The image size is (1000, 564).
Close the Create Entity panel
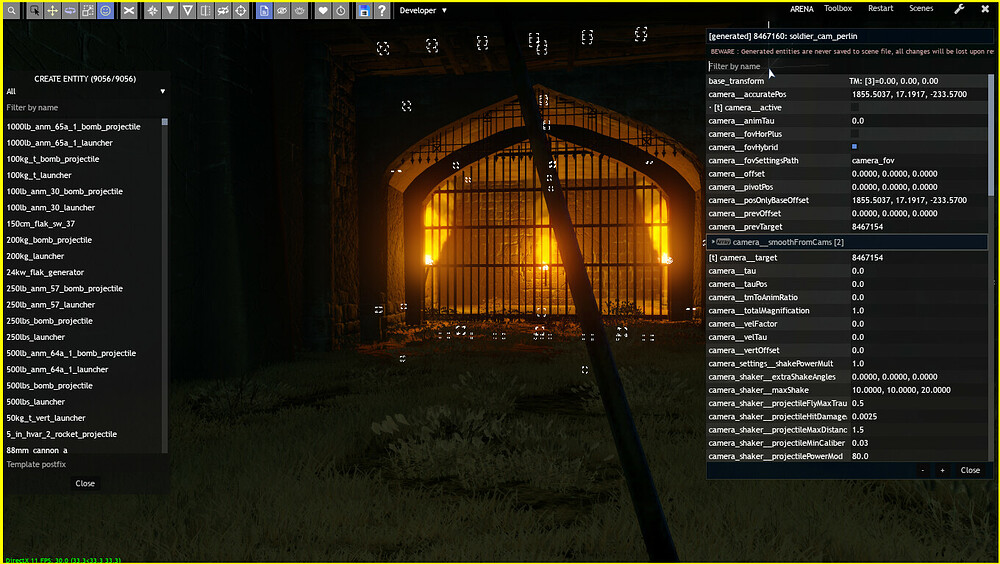pyautogui.click(x=85, y=484)
